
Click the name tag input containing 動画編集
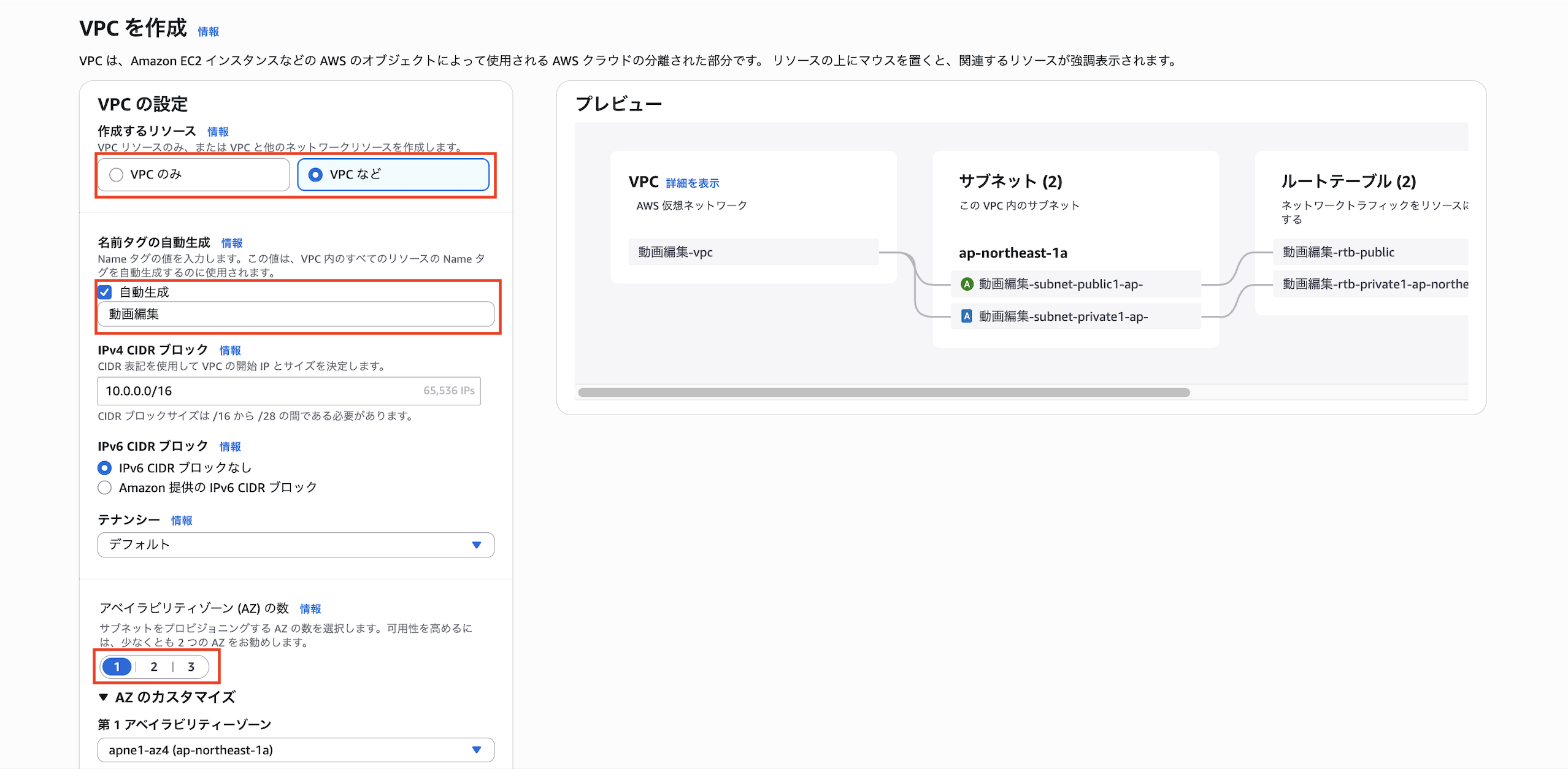point(295,314)
